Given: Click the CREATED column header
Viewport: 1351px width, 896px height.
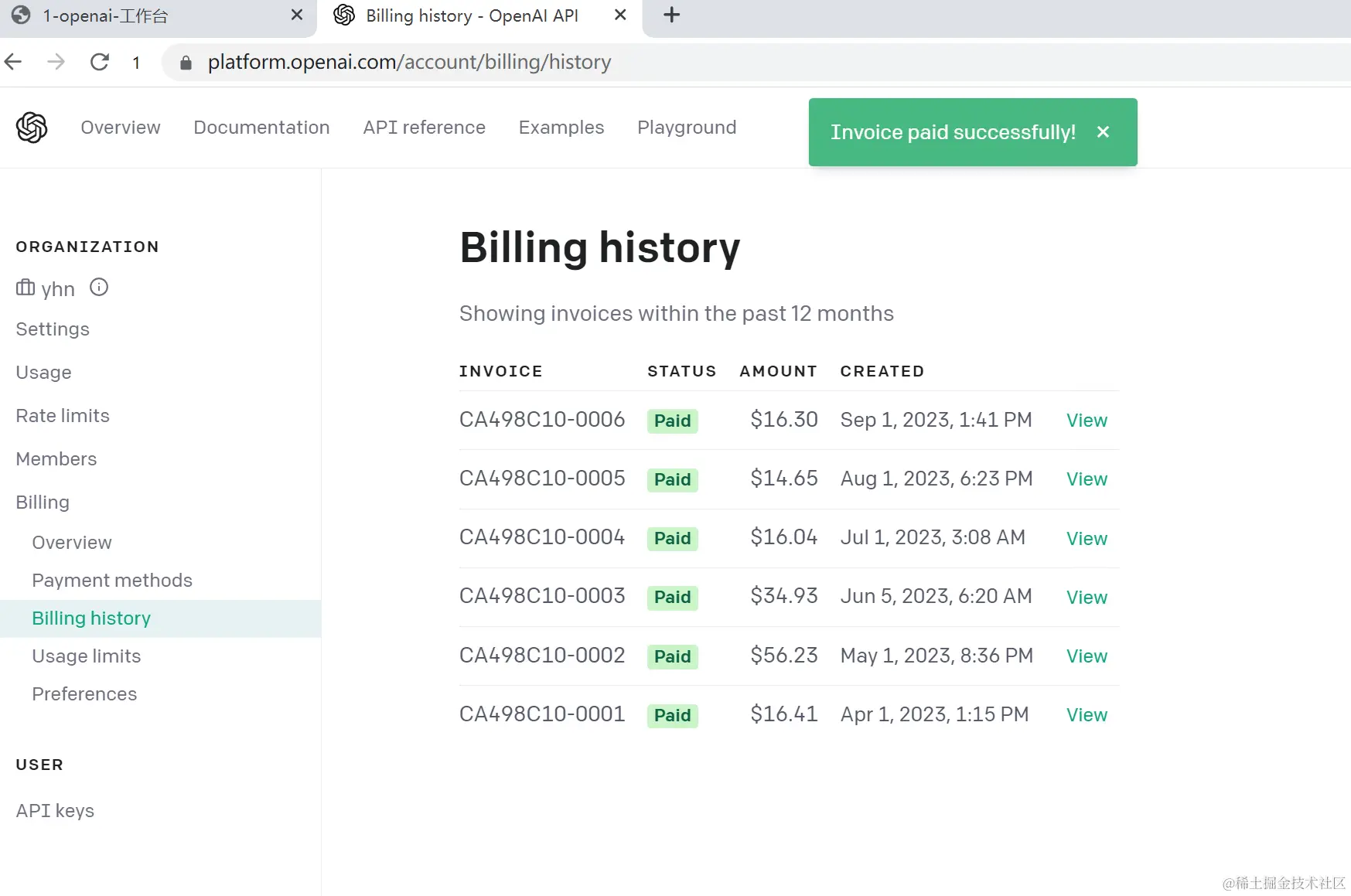Looking at the screenshot, I should point(882,371).
